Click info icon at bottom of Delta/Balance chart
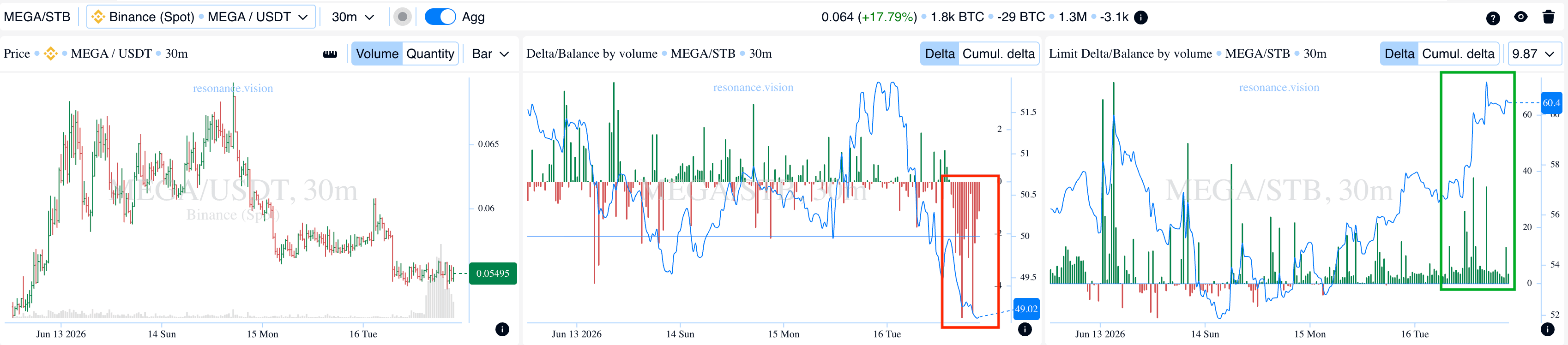This screenshot has width=1568, height=345. [x=1025, y=329]
